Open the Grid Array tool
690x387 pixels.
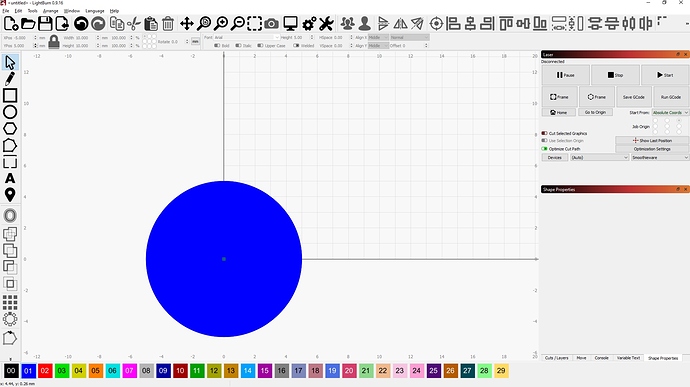10,302
